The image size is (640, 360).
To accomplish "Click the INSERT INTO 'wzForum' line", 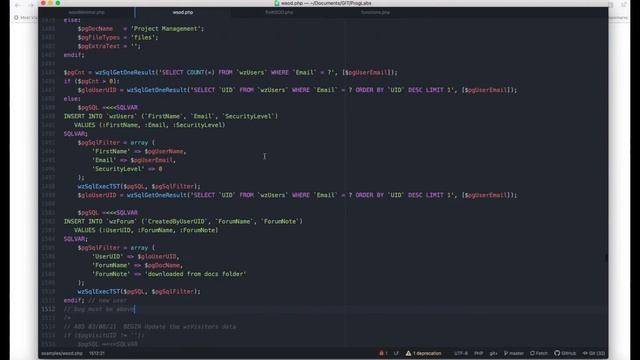I will click(183, 221).
